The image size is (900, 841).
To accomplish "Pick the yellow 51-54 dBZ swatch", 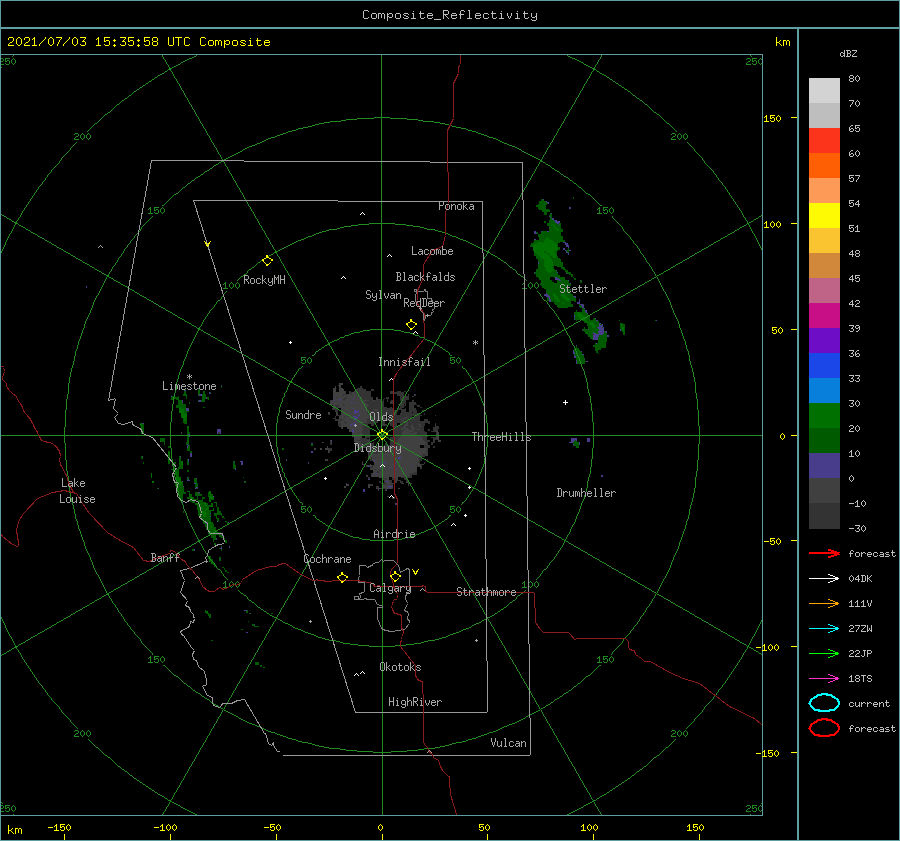I will point(824,216).
